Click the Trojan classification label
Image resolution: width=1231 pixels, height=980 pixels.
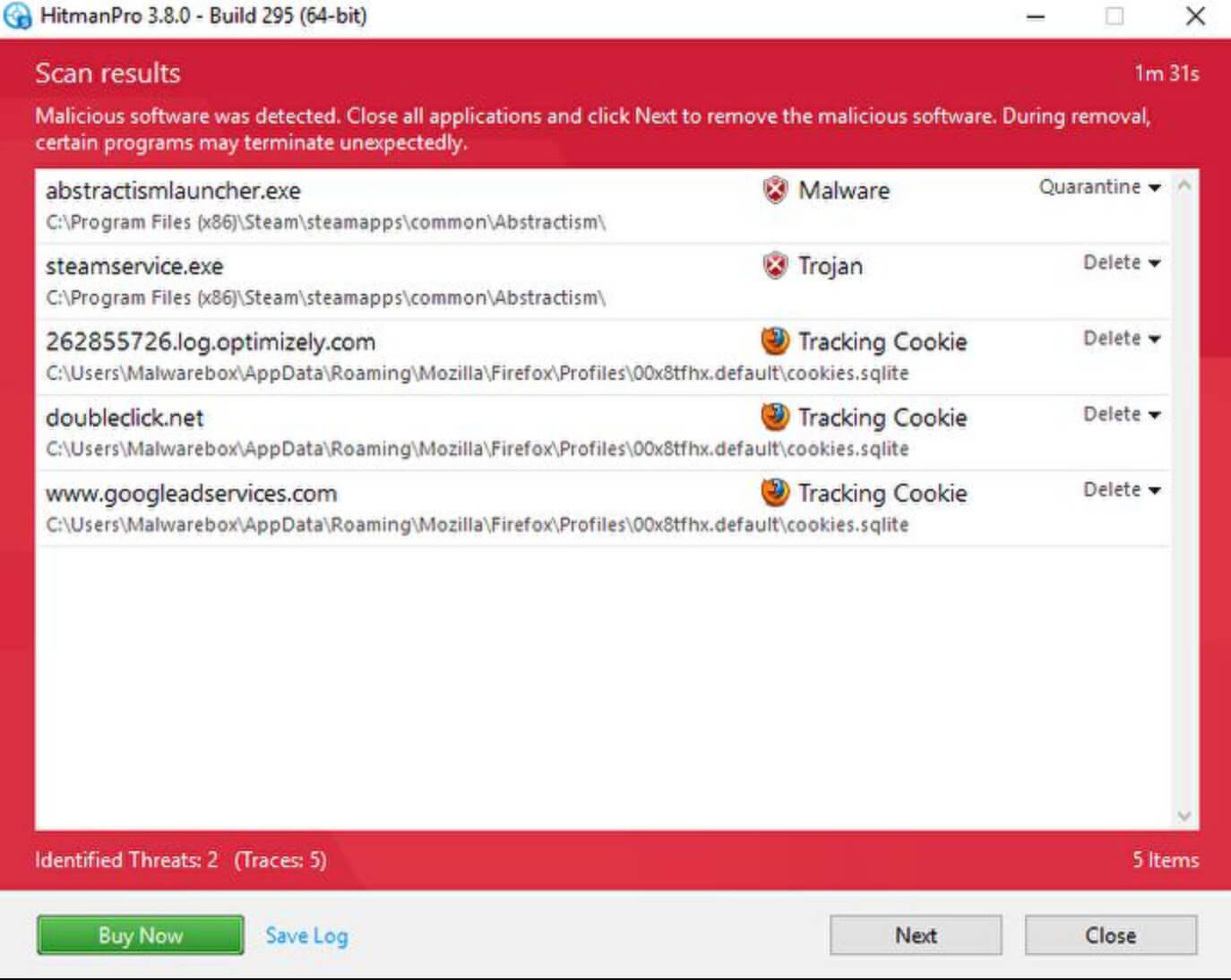831,266
